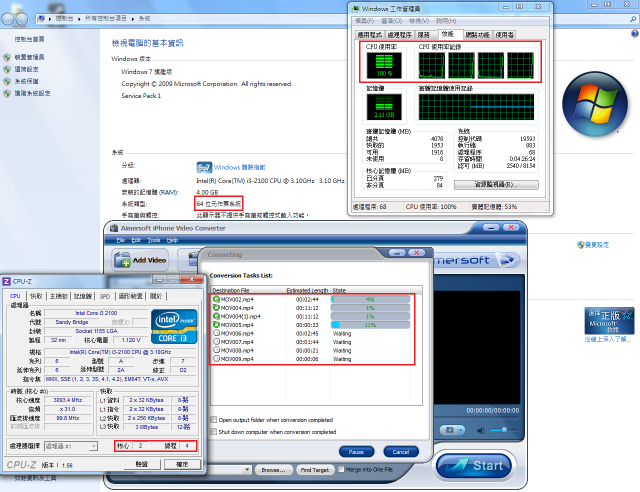Viewport: 640px width, 492px height.
Task: Click the genuine Microsoft software badge
Action: (x=609, y=321)
